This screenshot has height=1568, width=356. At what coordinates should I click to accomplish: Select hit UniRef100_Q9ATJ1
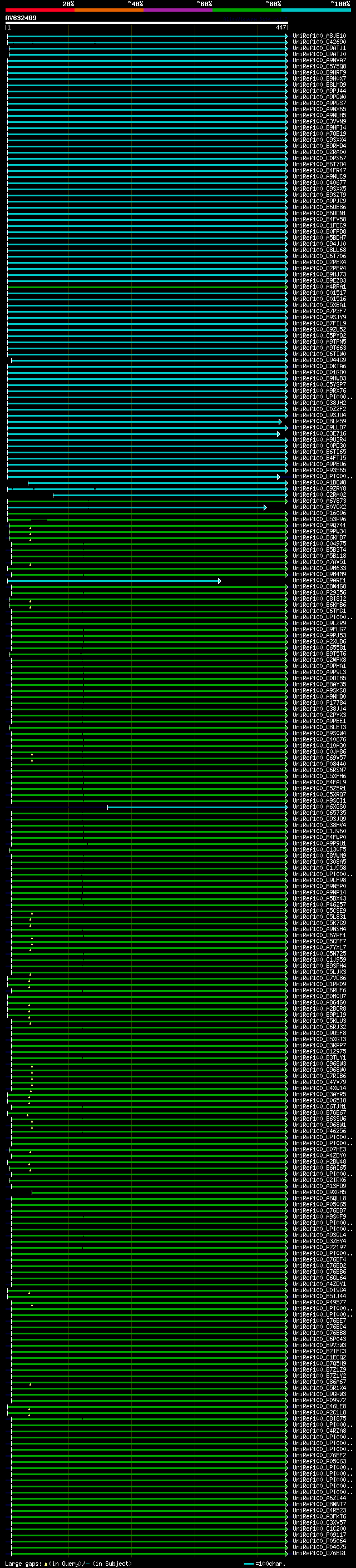(x=319, y=48)
